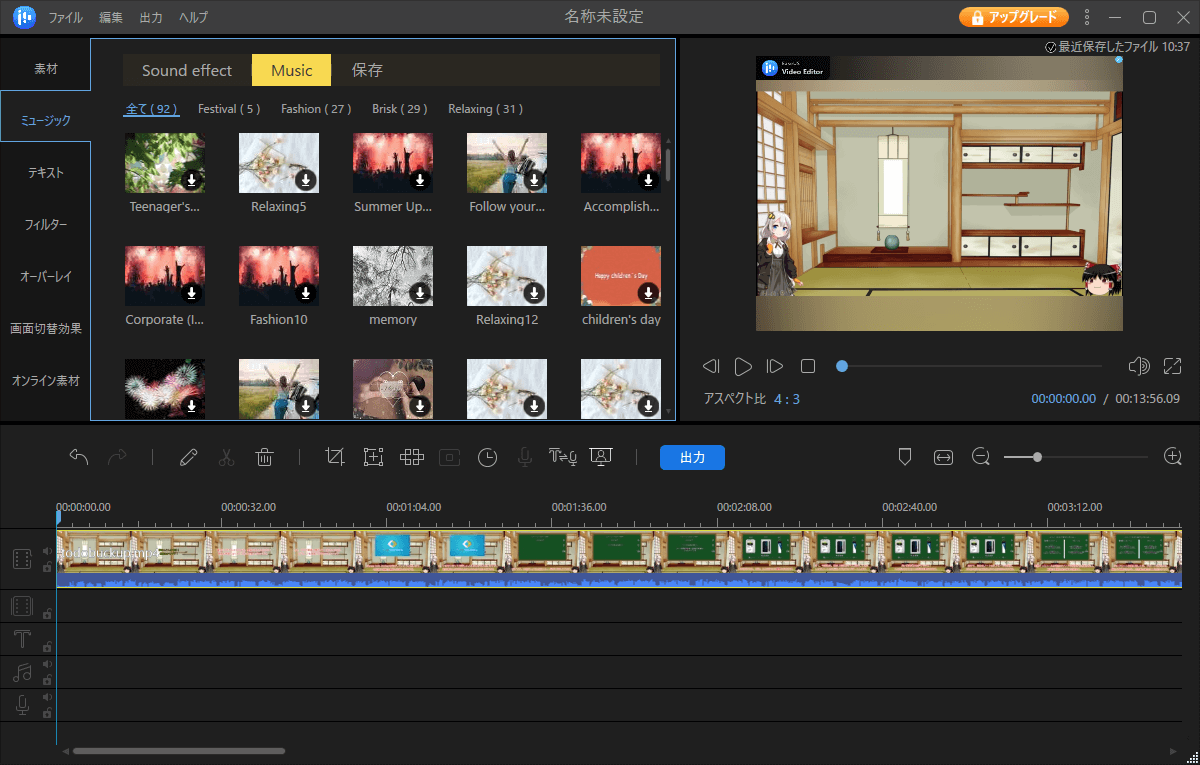Click the voiceover microphone icon
The height and width of the screenshot is (765, 1200).
[x=523, y=456]
